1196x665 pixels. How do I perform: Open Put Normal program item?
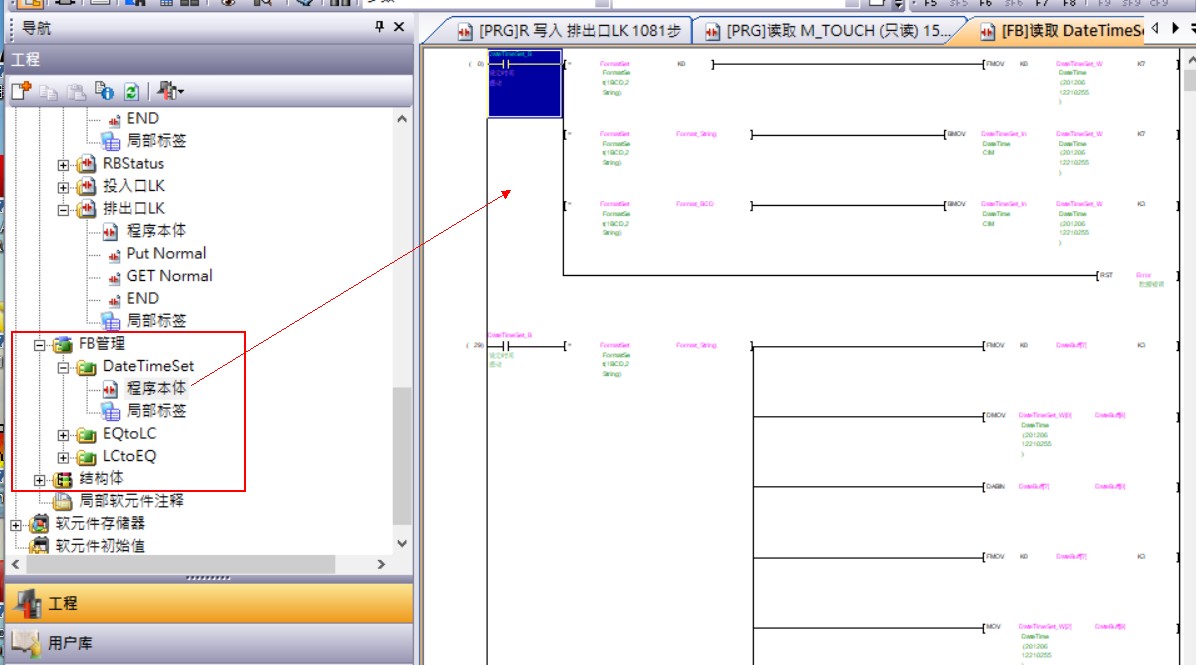point(166,254)
